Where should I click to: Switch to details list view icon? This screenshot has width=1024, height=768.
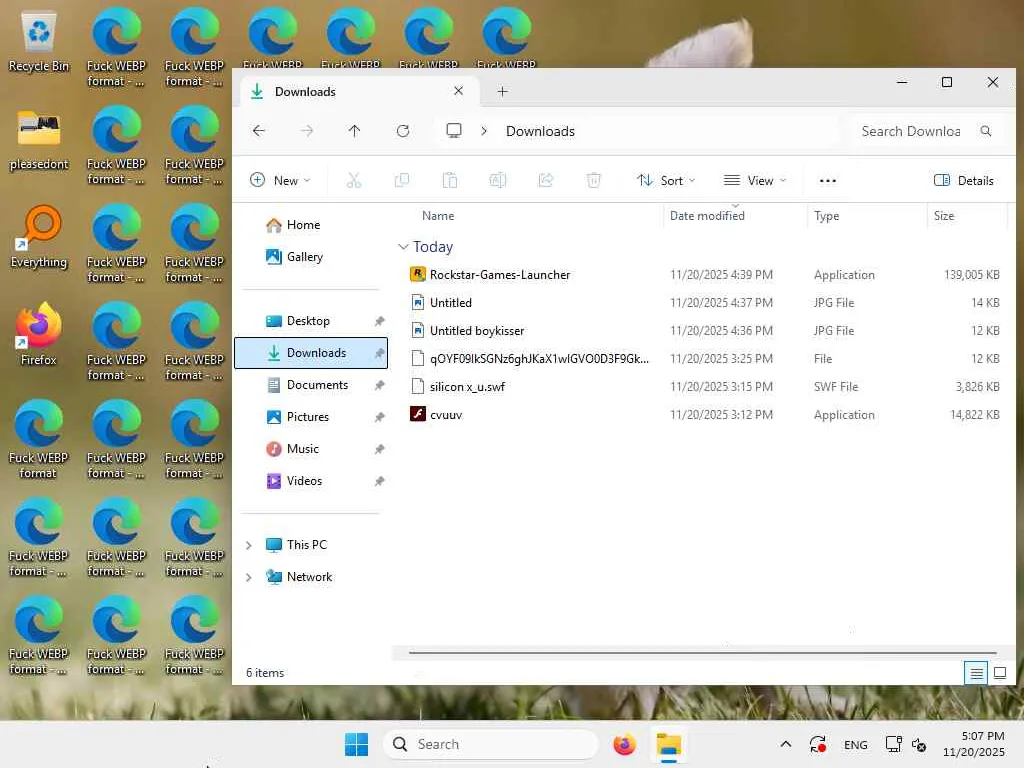(976, 673)
